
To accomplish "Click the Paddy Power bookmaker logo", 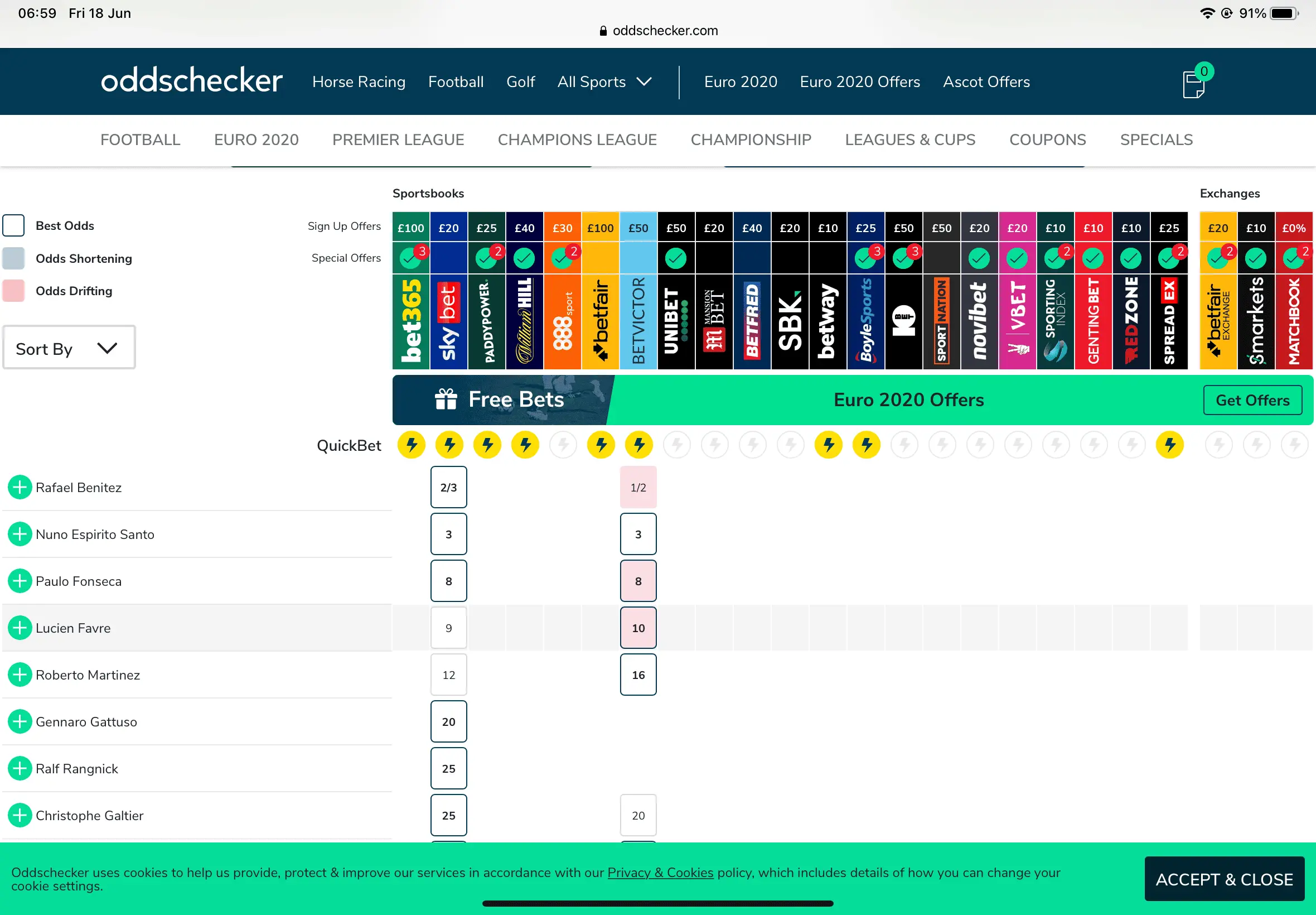I will pos(487,321).
